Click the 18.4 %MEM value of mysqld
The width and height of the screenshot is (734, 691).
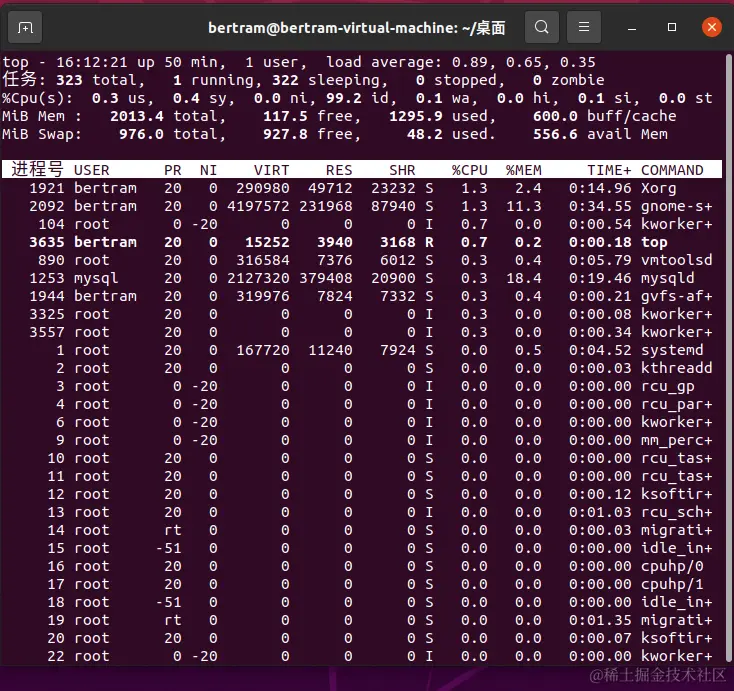tap(524, 278)
